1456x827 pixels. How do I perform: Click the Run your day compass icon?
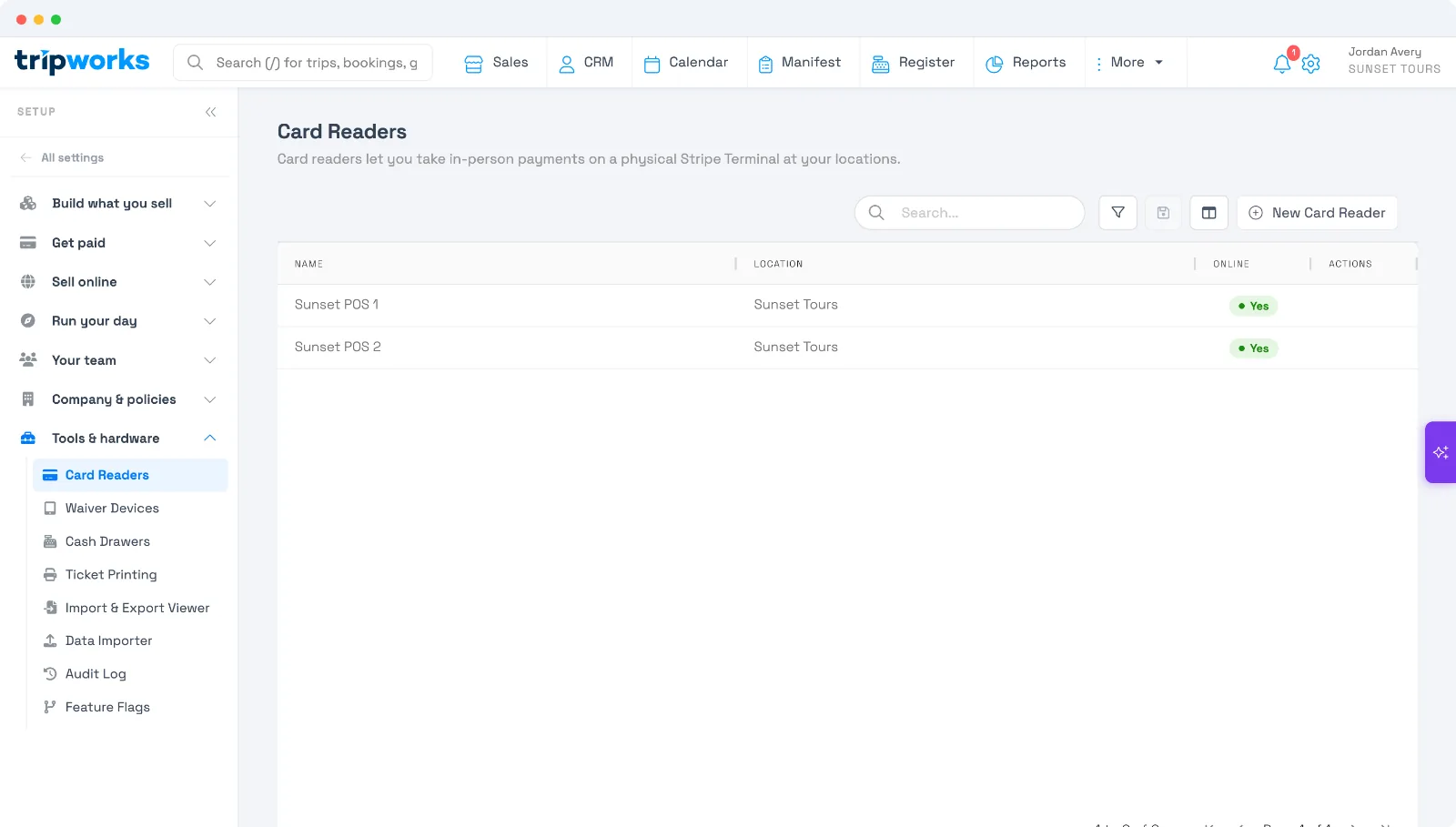(x=28, y=321)
